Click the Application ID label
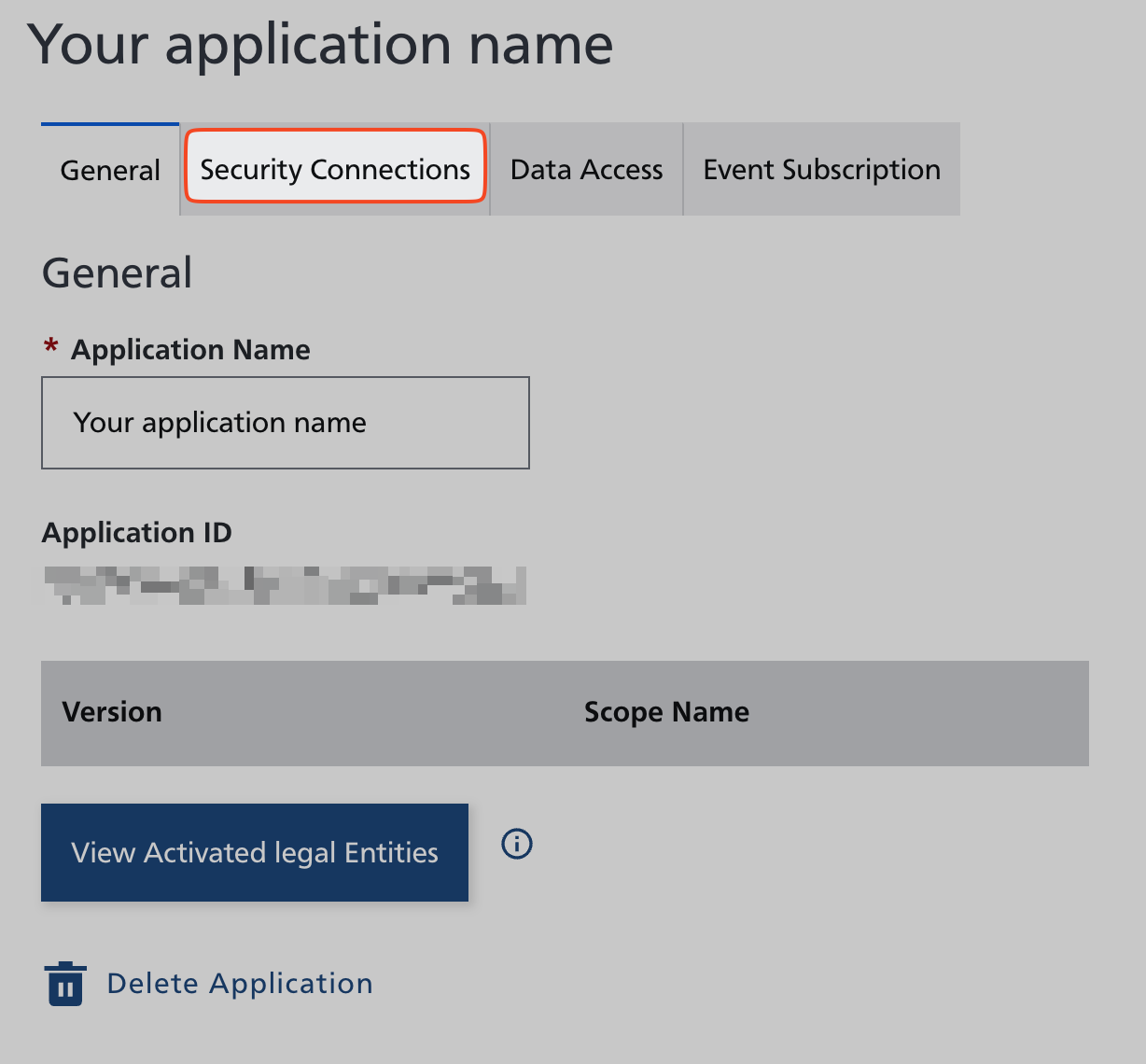The height and width of the screenshot is (1064, 1146). click(137, 533)
